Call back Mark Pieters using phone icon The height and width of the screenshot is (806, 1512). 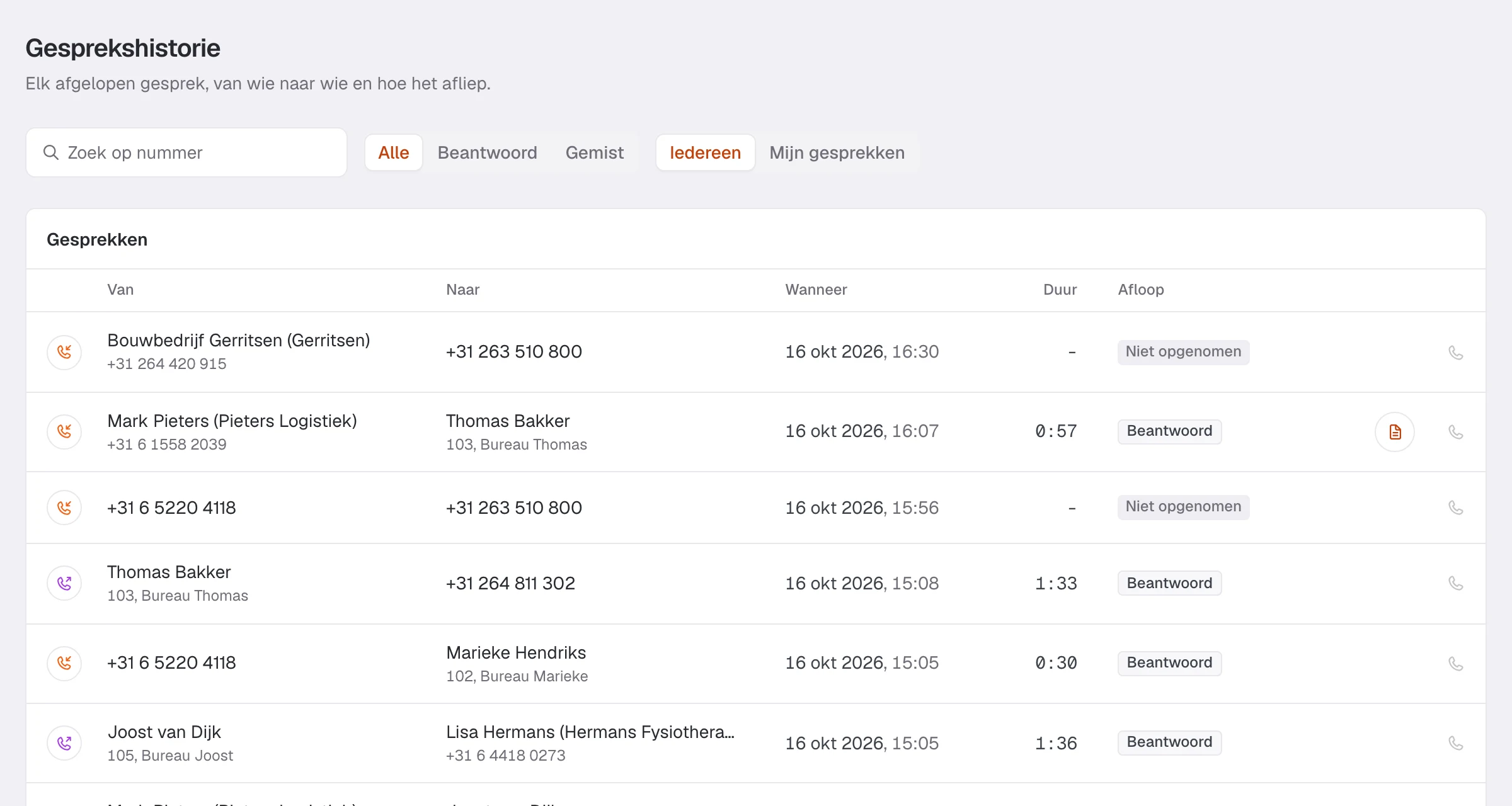pos(1455,432)
